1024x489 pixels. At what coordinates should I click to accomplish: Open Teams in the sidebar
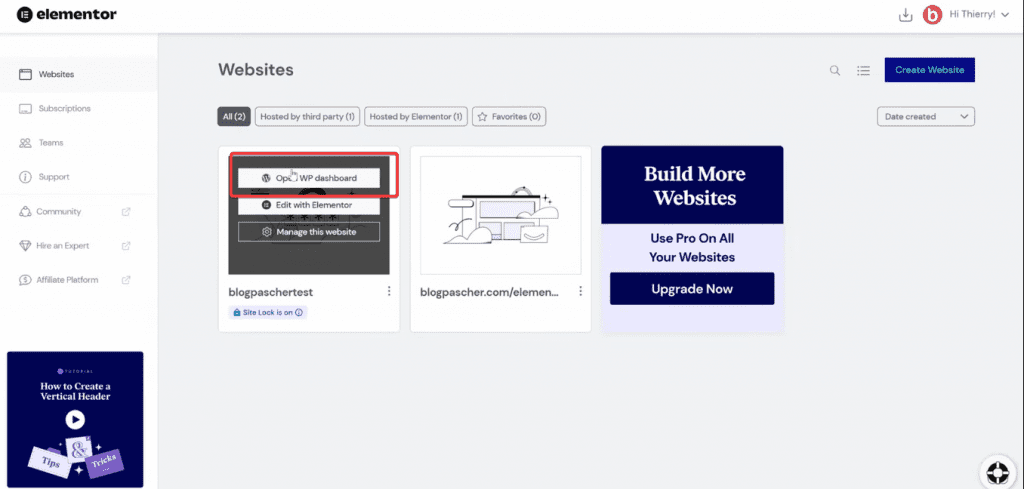[x=78, y=142]
